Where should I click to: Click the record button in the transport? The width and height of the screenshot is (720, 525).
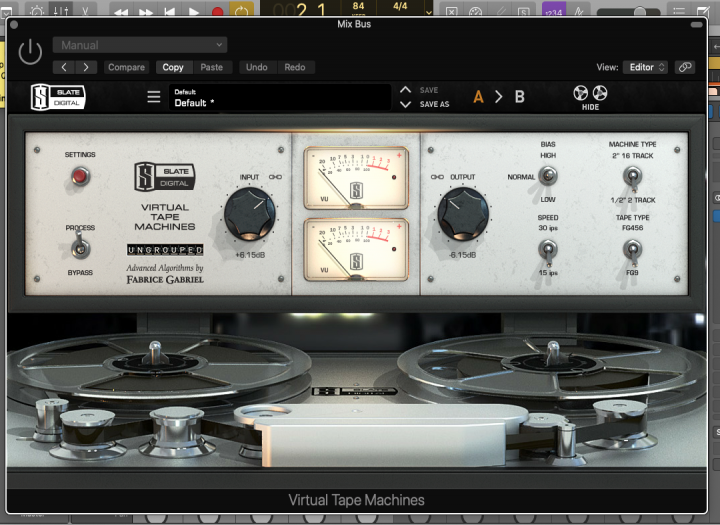coord(218,11)
